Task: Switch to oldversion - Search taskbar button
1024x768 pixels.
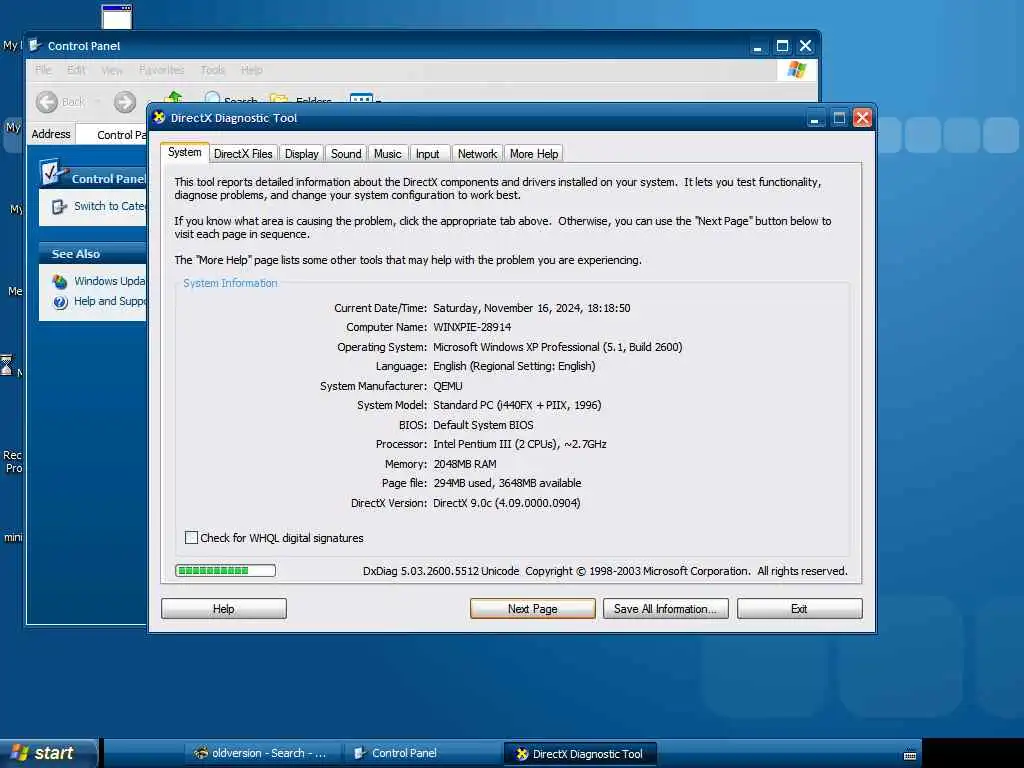Action: pyautogui.click(x=263, y=754)
